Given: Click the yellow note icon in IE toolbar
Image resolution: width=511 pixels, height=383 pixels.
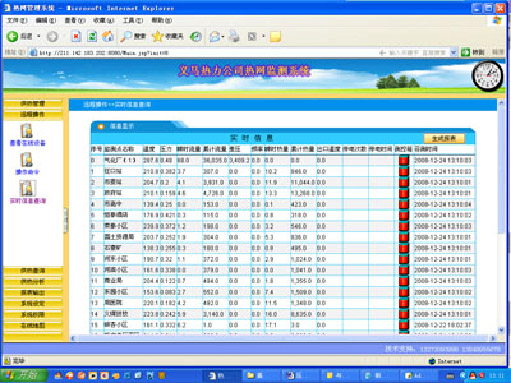Looking at the screenshot, I should tap(275, 36).
